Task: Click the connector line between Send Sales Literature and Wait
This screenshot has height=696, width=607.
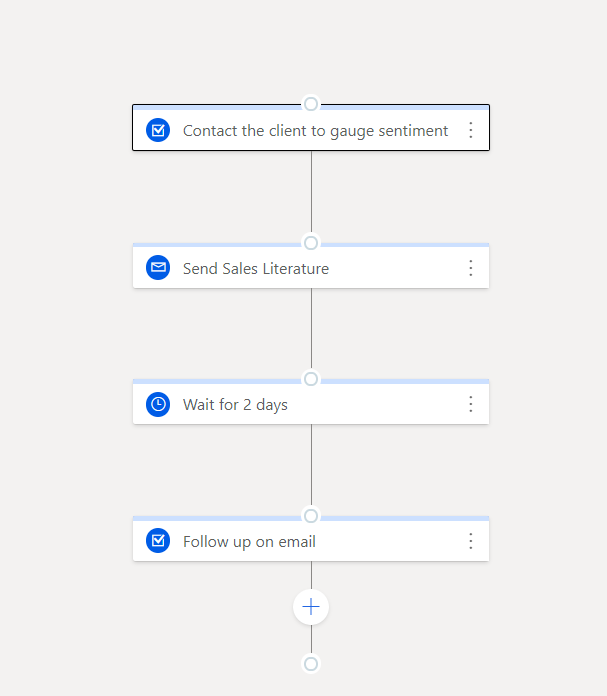Action: [311, 329]
